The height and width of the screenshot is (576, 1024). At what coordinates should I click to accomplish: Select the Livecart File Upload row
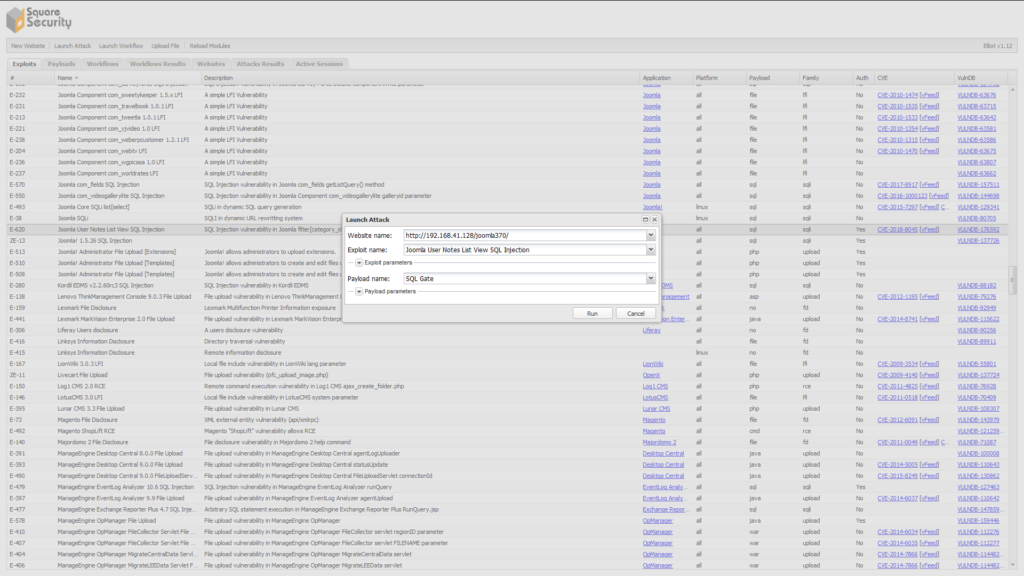tap(507, 376)
